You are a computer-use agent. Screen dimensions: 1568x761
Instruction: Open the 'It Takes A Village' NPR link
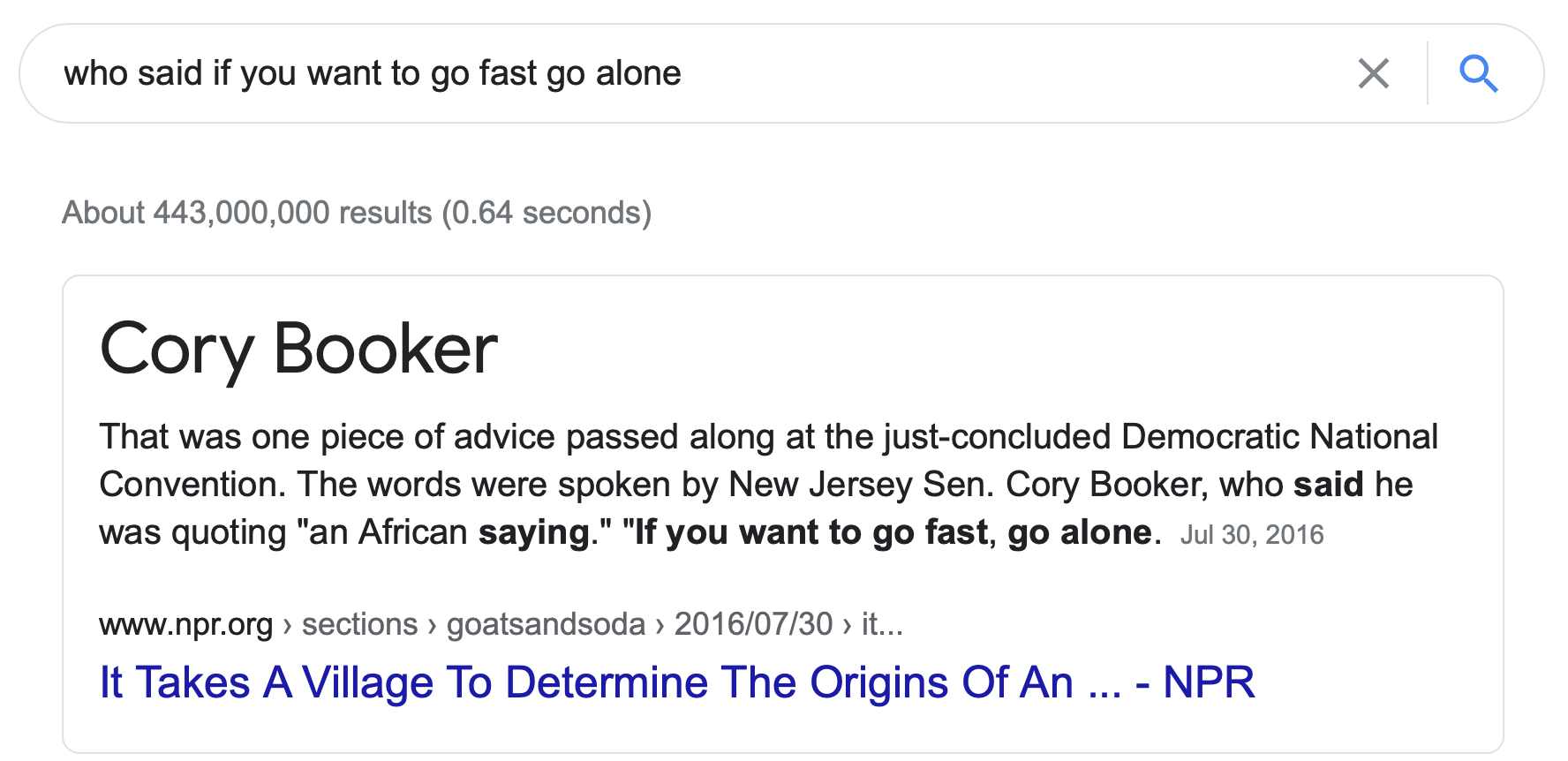(676, 682)
